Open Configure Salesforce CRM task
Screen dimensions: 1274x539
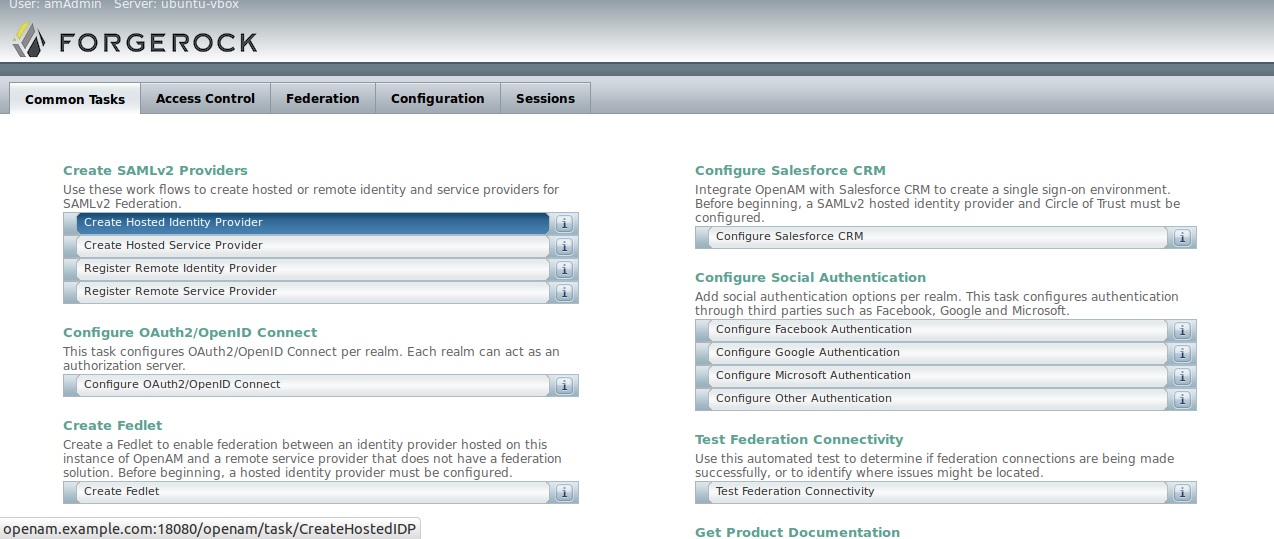(x=938, y=237)
